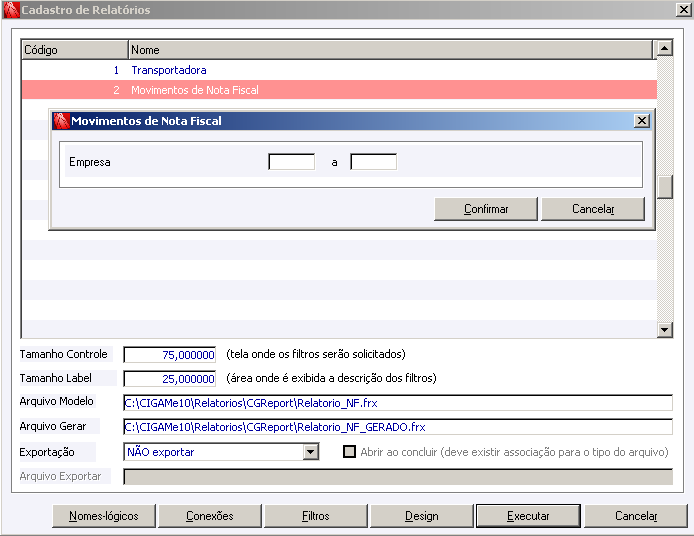694x536 pixels.
Task: Click the Cadastro de Relatórios title bar icon
Action: tap(12, 10)
